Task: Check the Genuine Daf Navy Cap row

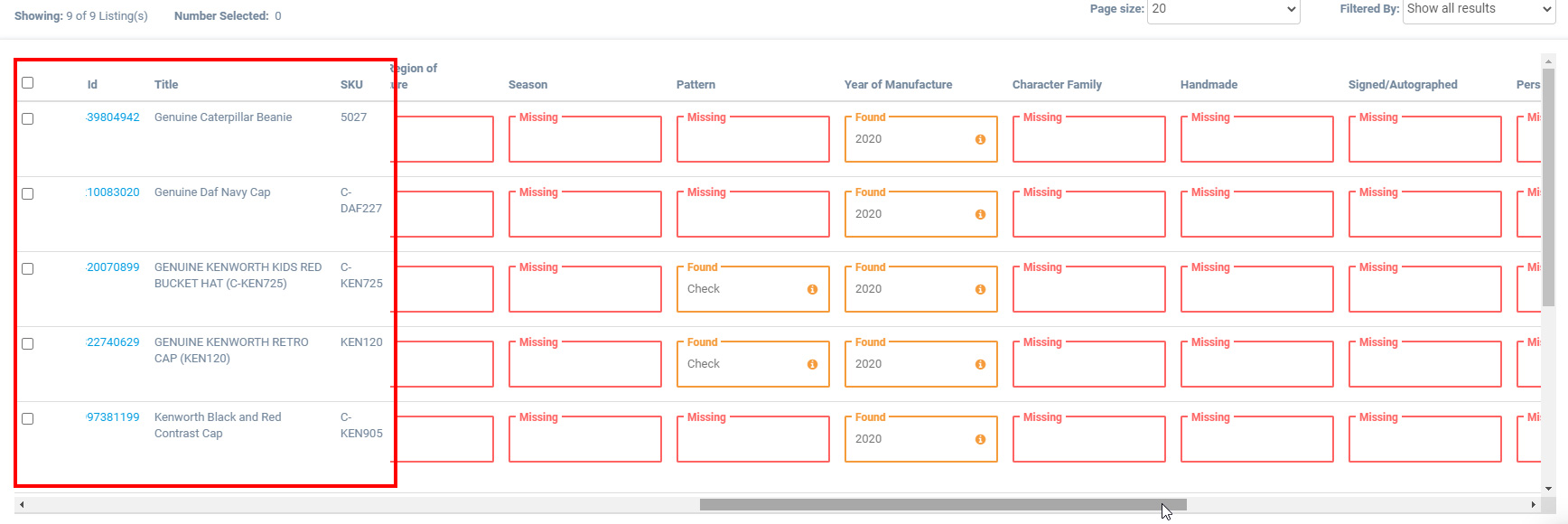Action: click(27, 193)
